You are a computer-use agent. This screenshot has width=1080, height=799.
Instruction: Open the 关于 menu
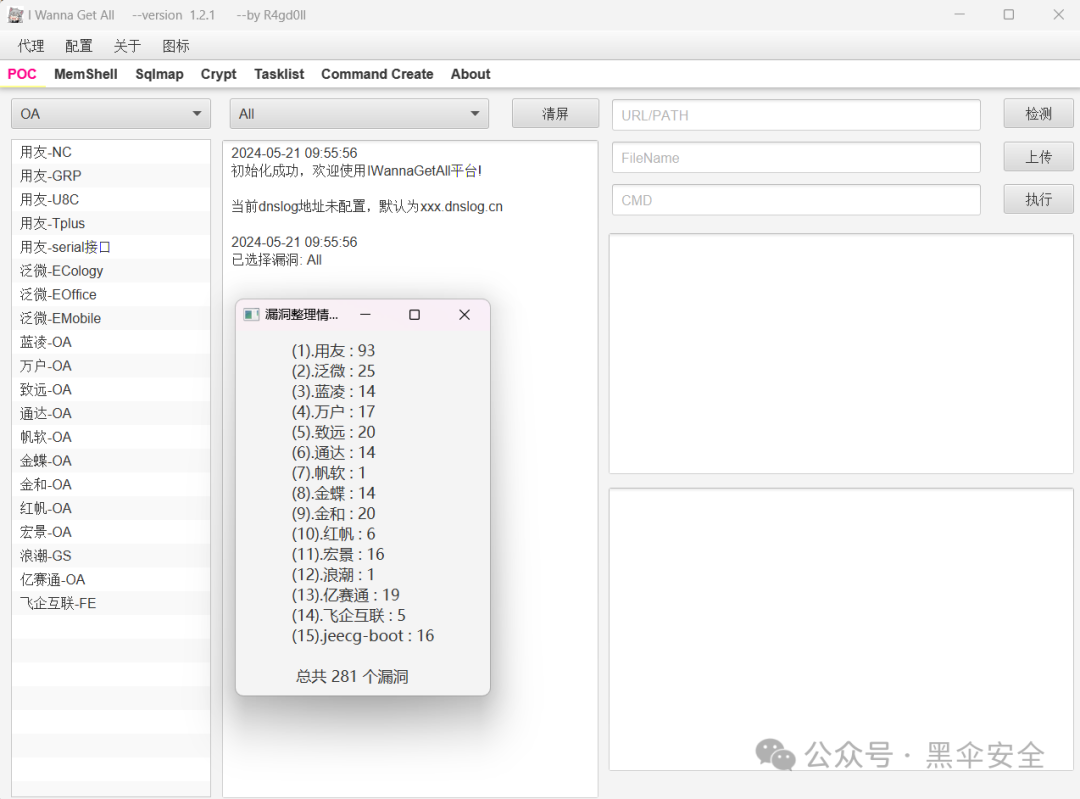[x=127, y=46]
